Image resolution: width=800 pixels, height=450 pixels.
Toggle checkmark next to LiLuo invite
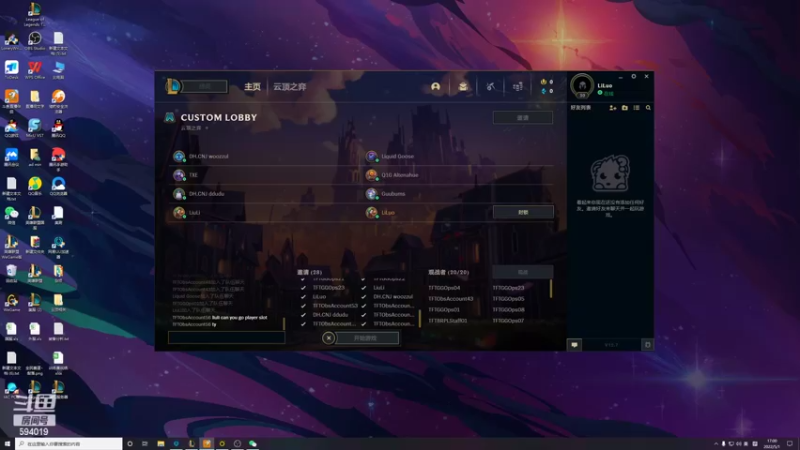coord(303,297)
